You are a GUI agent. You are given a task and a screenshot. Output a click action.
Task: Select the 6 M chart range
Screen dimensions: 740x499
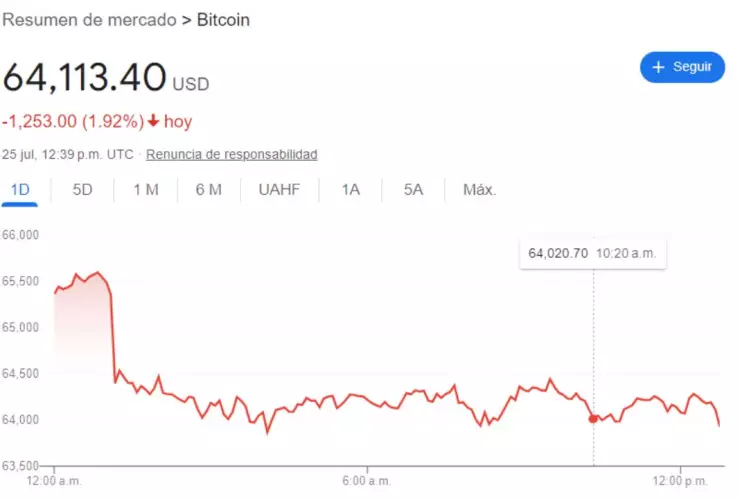point(208,190)
